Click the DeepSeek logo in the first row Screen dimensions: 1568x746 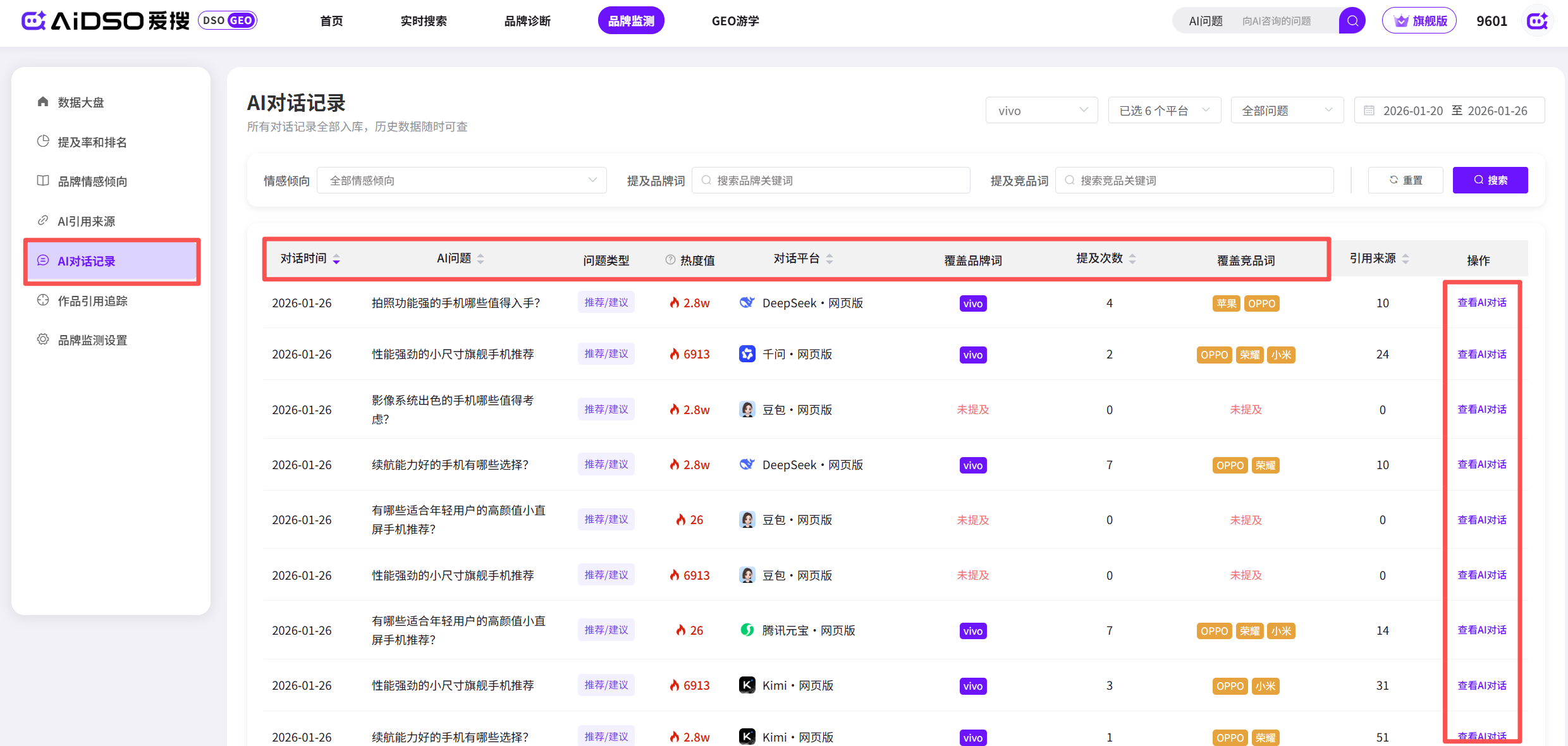[747, 303]
